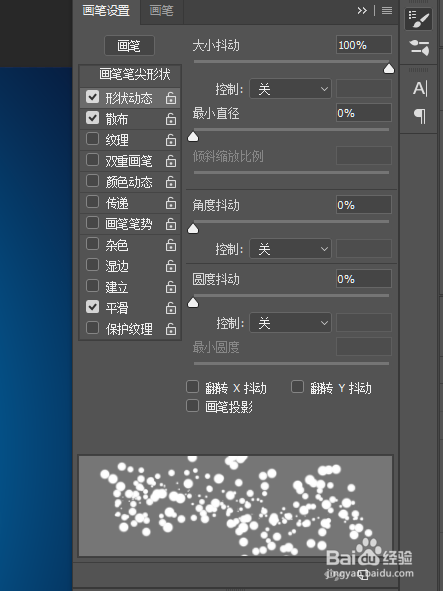Click the 画笔 presets button
The width and height of the screenshot is (443, 591).
pyautogui.click(x=129, y=46)
